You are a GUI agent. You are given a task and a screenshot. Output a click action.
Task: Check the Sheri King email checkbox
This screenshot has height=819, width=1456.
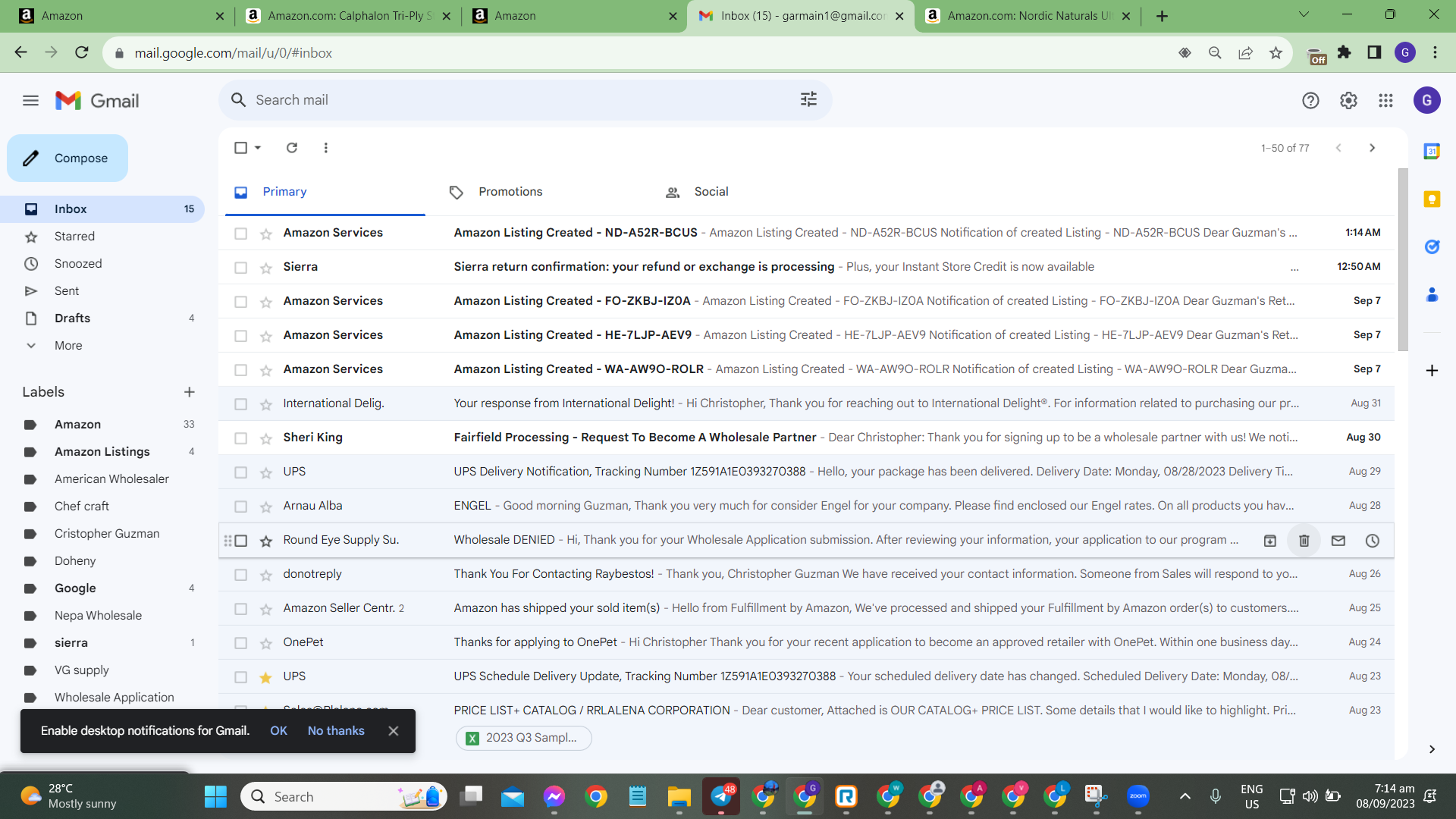coord(241,438)
